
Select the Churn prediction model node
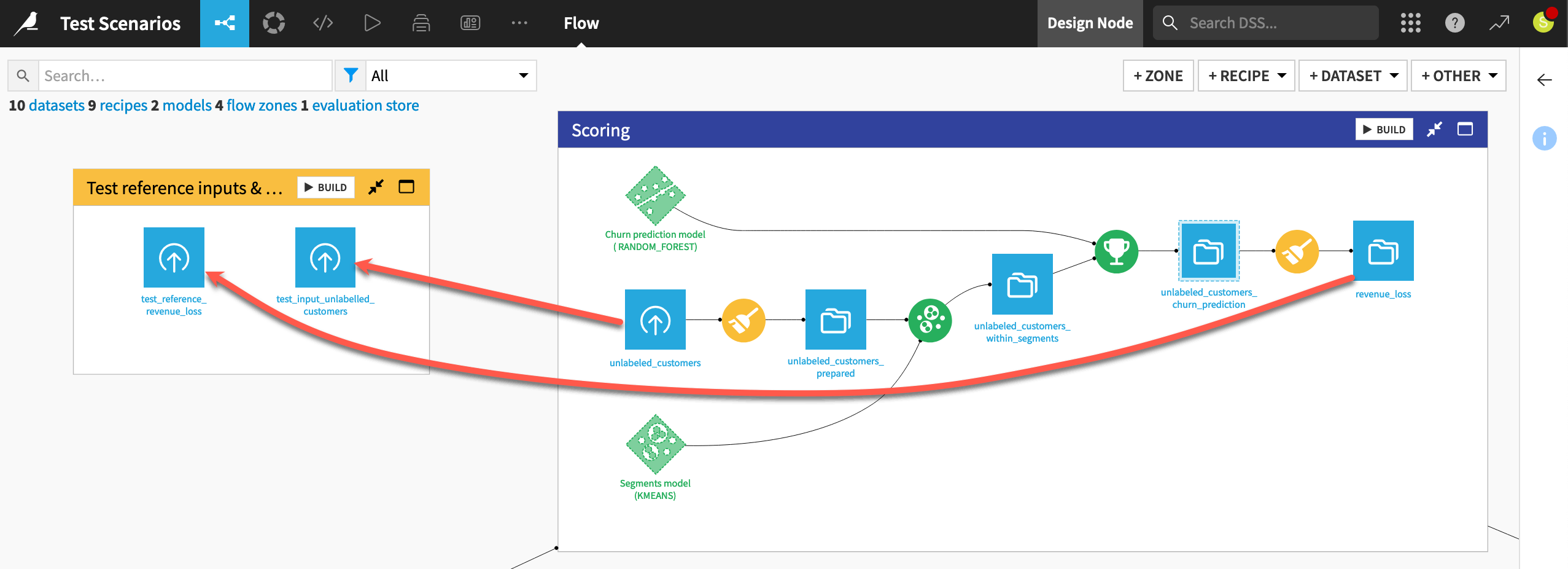[655, 196]
